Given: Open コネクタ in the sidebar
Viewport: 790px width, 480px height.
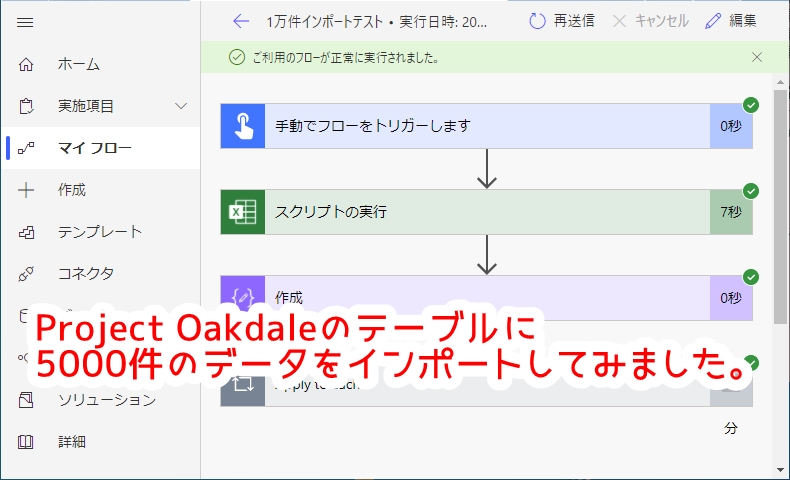Looking at the screenshot, I should pyautogui.click(x=86, y=274).
